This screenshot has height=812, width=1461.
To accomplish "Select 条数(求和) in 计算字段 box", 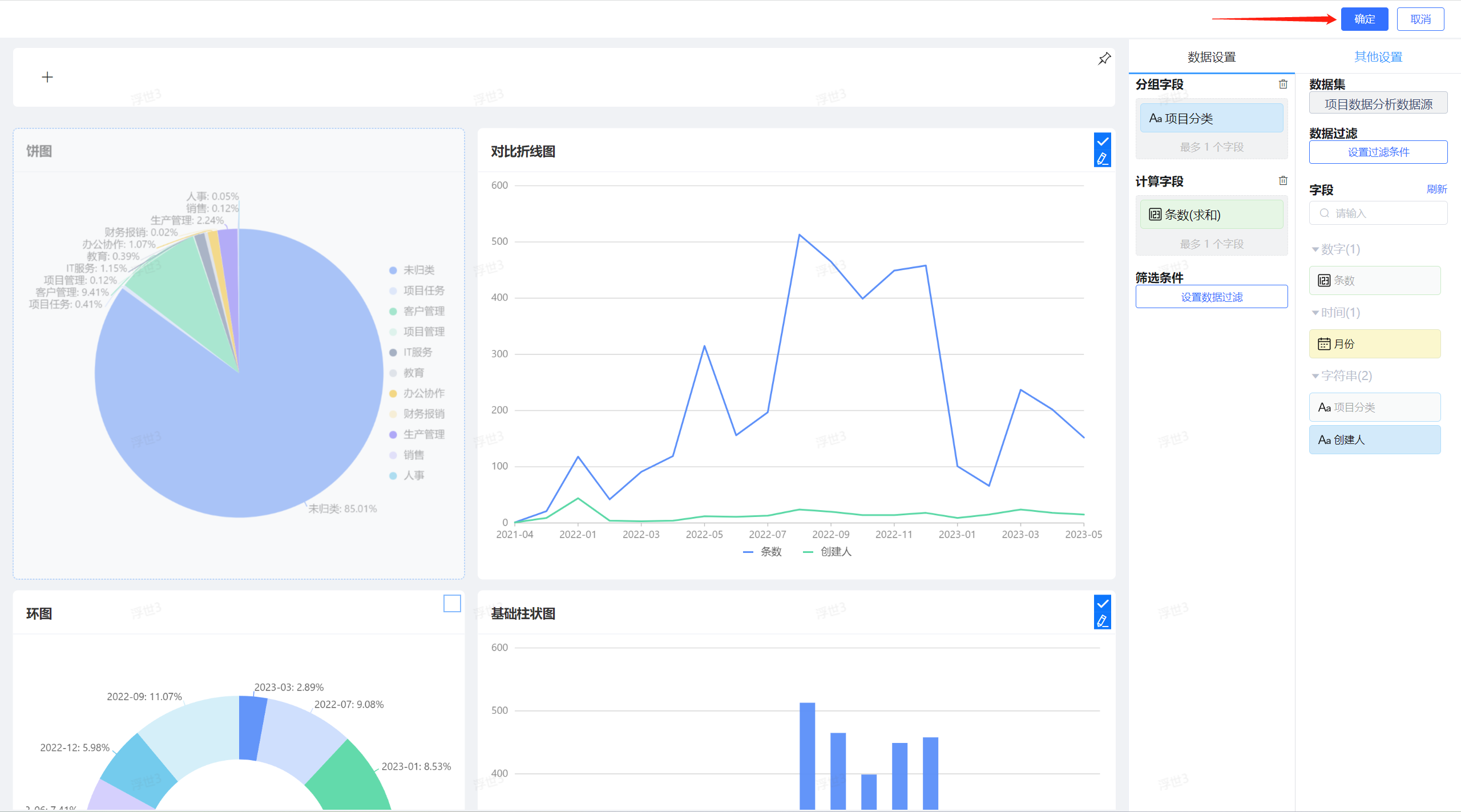I will 1212,215.
